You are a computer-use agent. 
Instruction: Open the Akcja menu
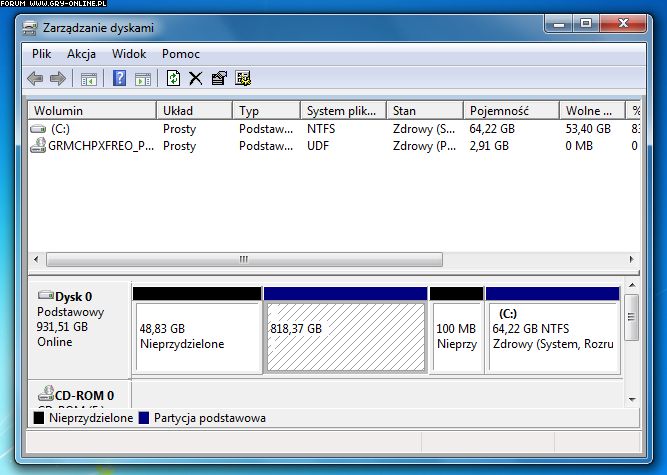coord(81,54)
